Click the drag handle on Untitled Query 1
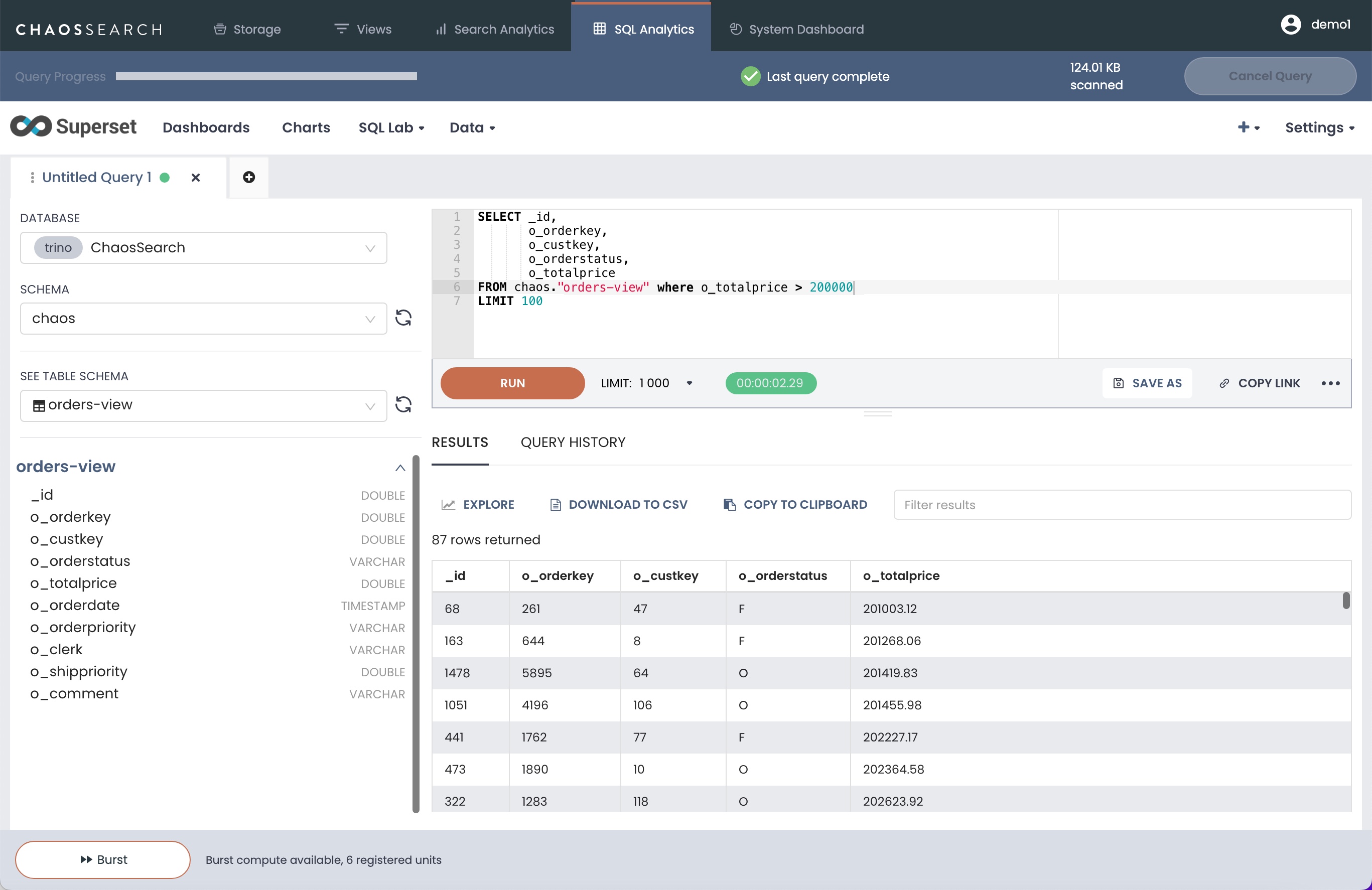 point(32,178)
